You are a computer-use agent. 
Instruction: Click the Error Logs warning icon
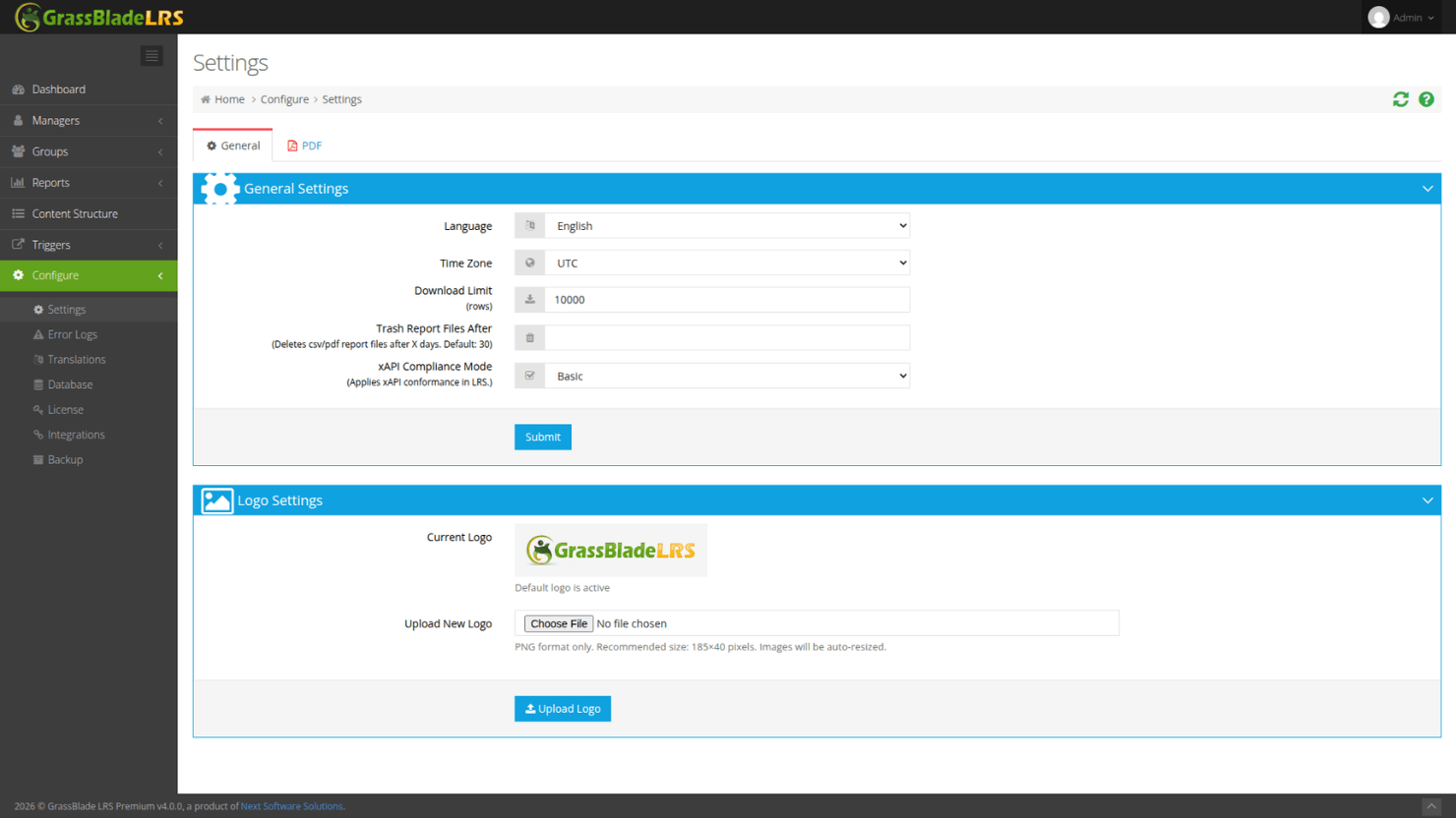[x=38, y=334]
